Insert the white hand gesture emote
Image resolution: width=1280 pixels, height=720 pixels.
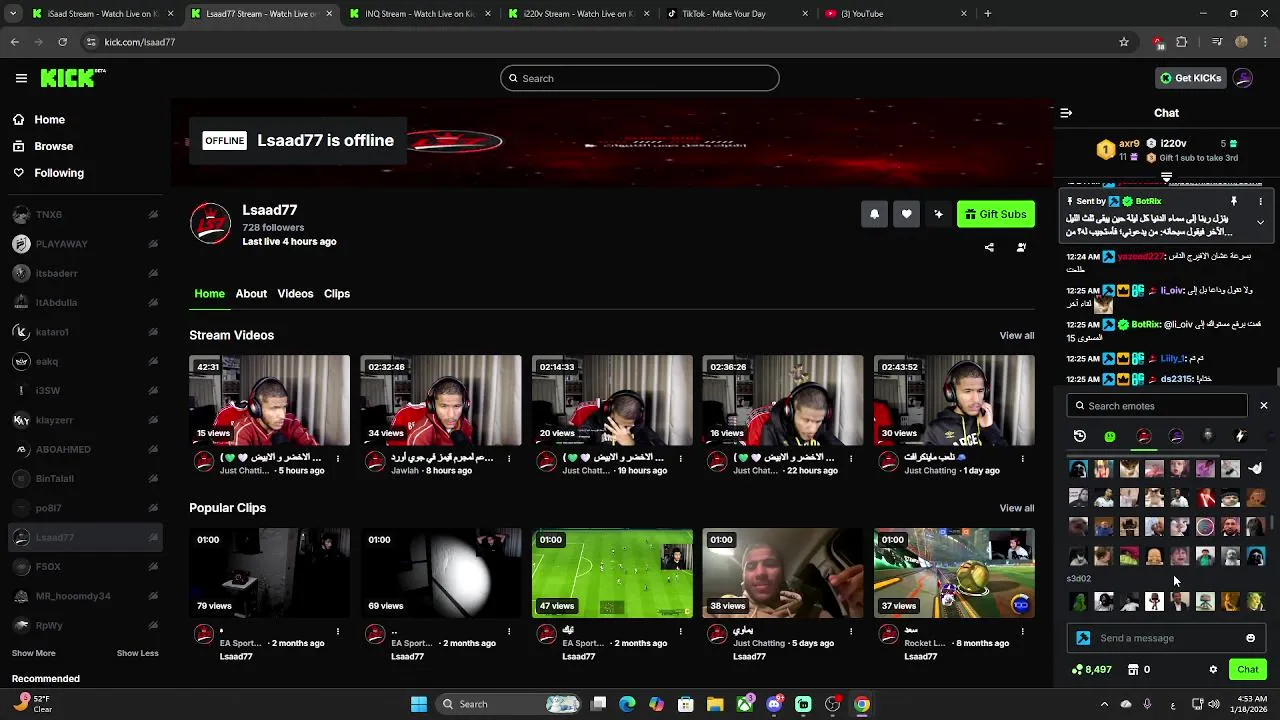point(1255,468)
